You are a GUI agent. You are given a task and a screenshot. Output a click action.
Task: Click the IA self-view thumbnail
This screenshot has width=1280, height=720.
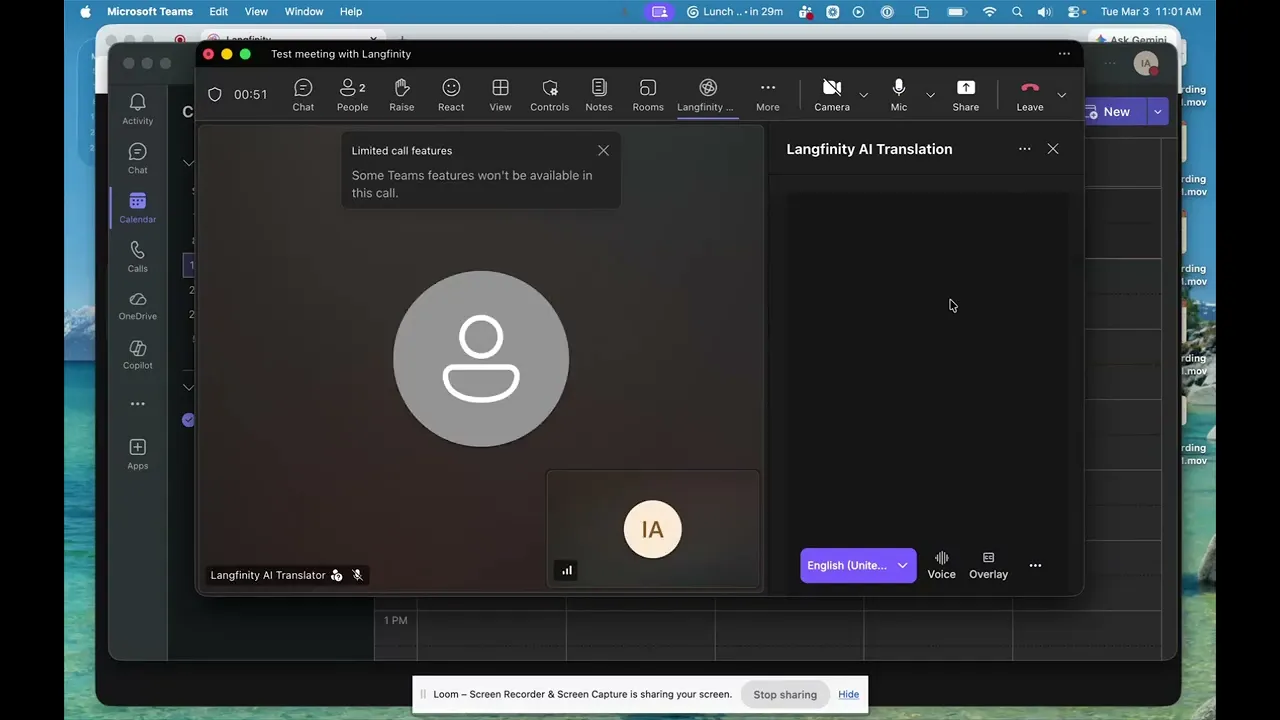point(653,529)
